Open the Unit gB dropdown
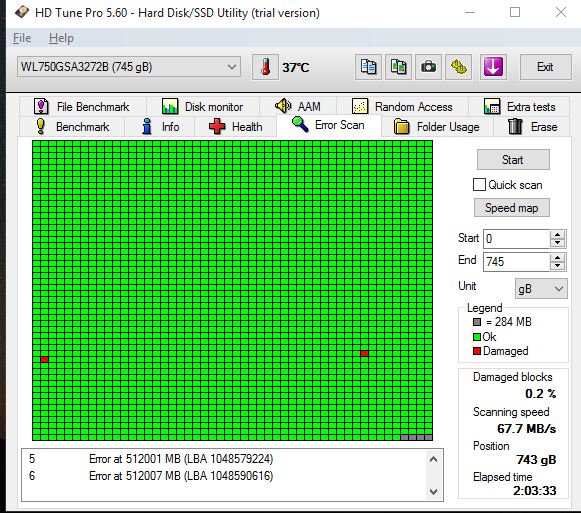The image size is (581, 513). point(541,289)
